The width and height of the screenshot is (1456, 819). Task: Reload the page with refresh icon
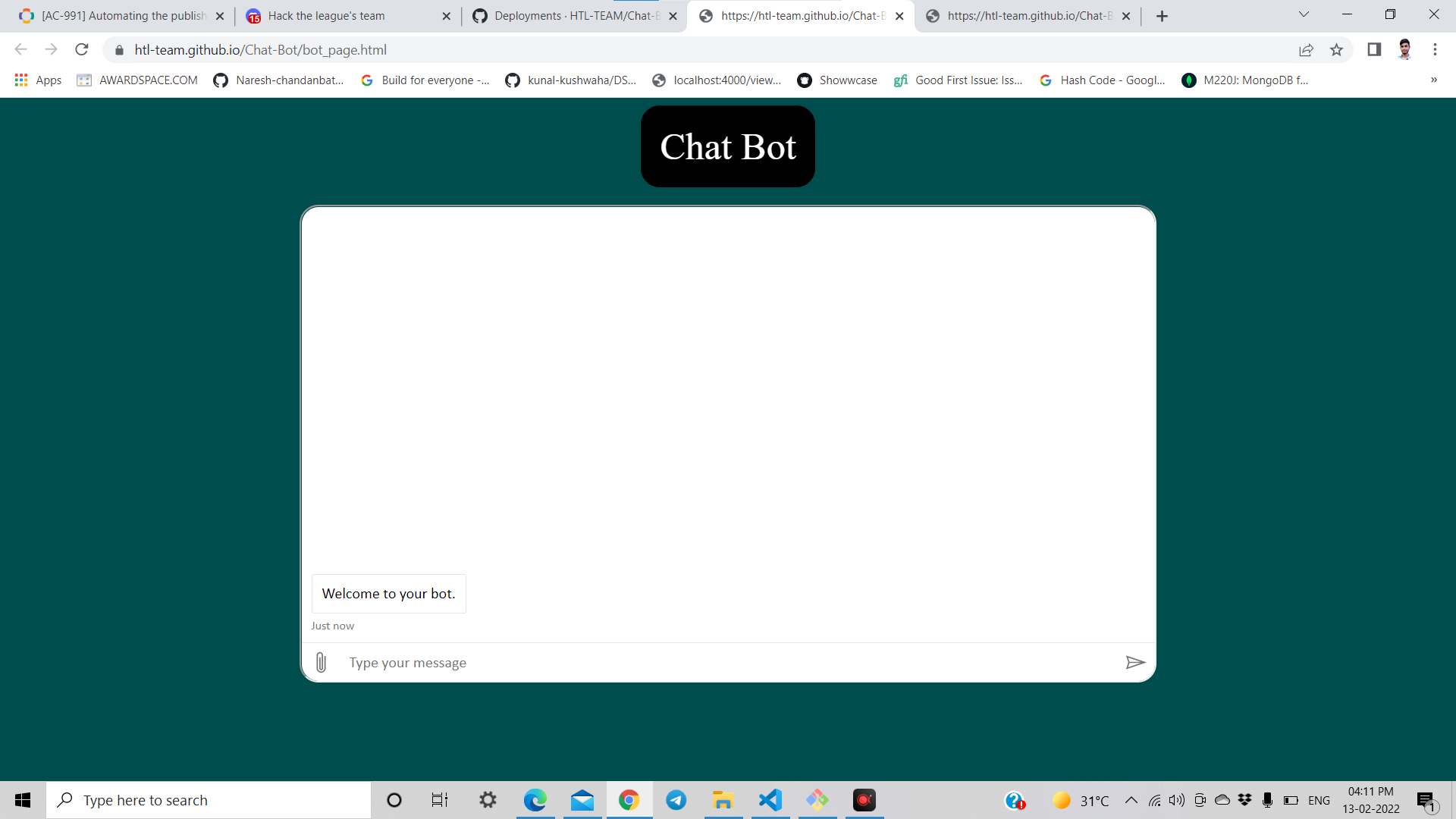pyautogui.click(x=82, y=50)
